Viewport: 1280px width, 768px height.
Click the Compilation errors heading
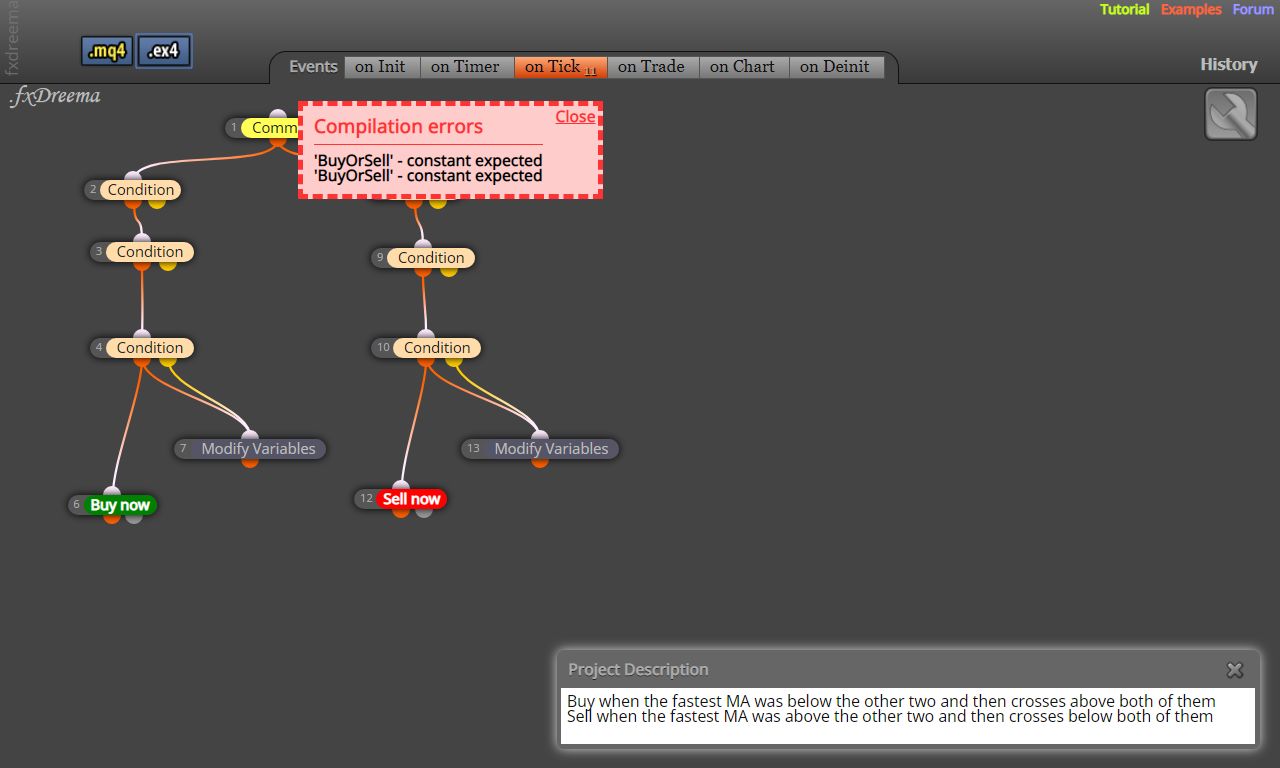(398, 127)
